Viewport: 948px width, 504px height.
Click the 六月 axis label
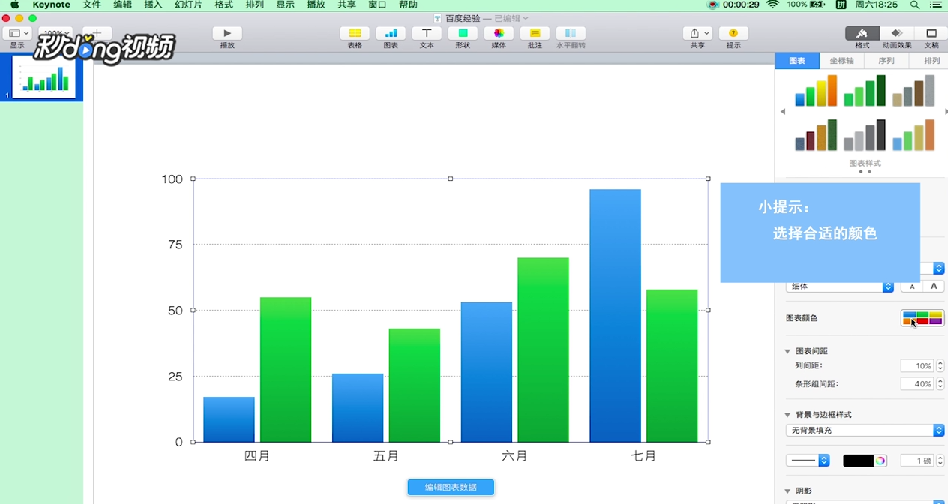pos(515,456)
